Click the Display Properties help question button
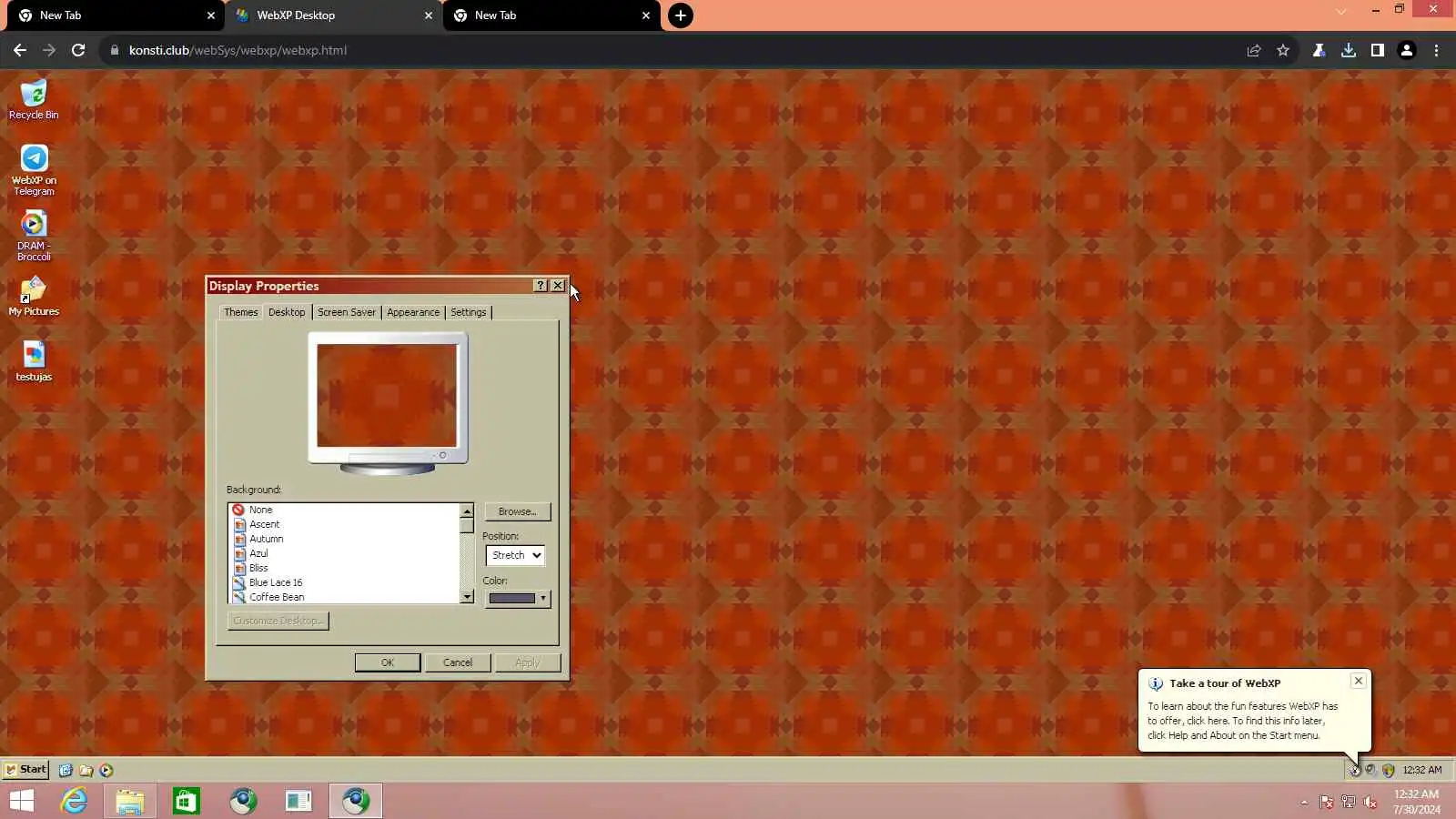The height and width of the screenshot is (819, 1456). [541, 286]
